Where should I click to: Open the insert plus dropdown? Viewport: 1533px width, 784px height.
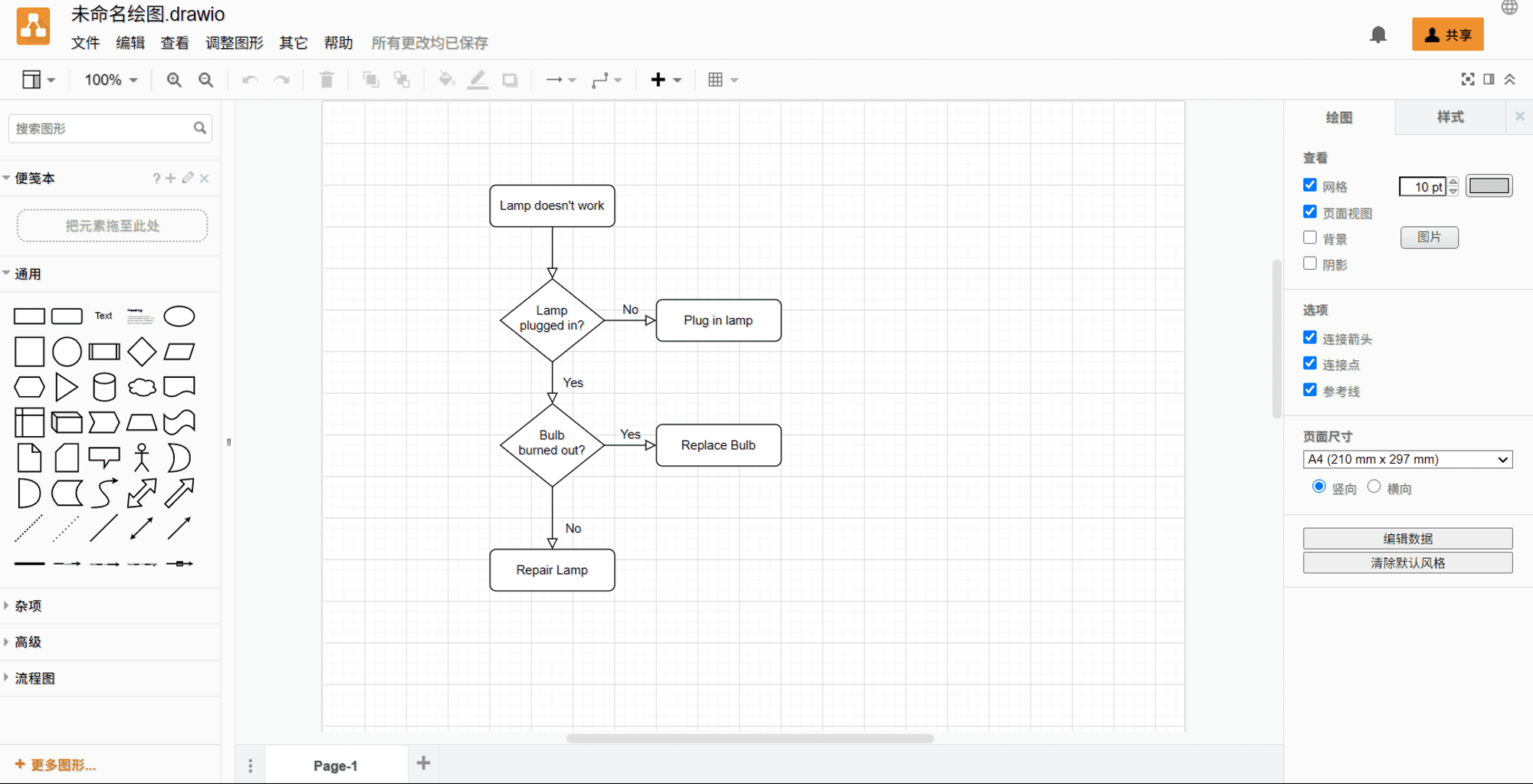[x=666, y=80]
